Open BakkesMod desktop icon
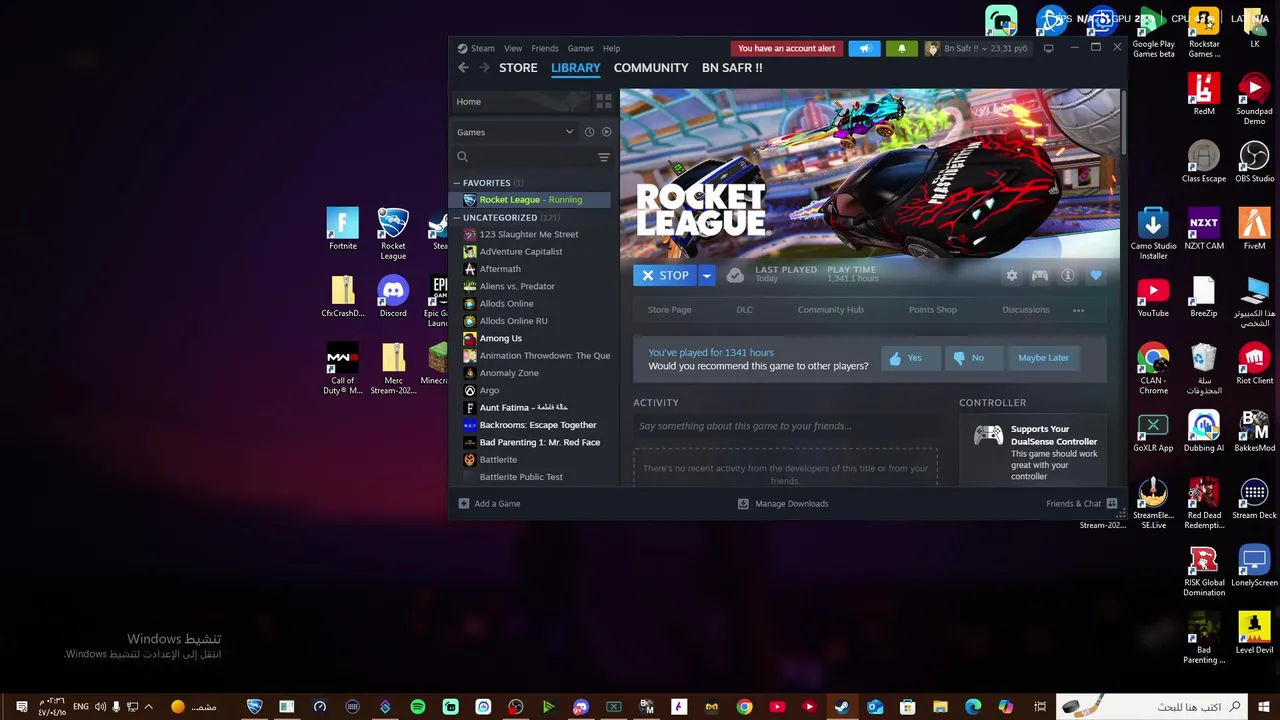This screenshot has height=720, width=1280. (x=1254, y=431)
